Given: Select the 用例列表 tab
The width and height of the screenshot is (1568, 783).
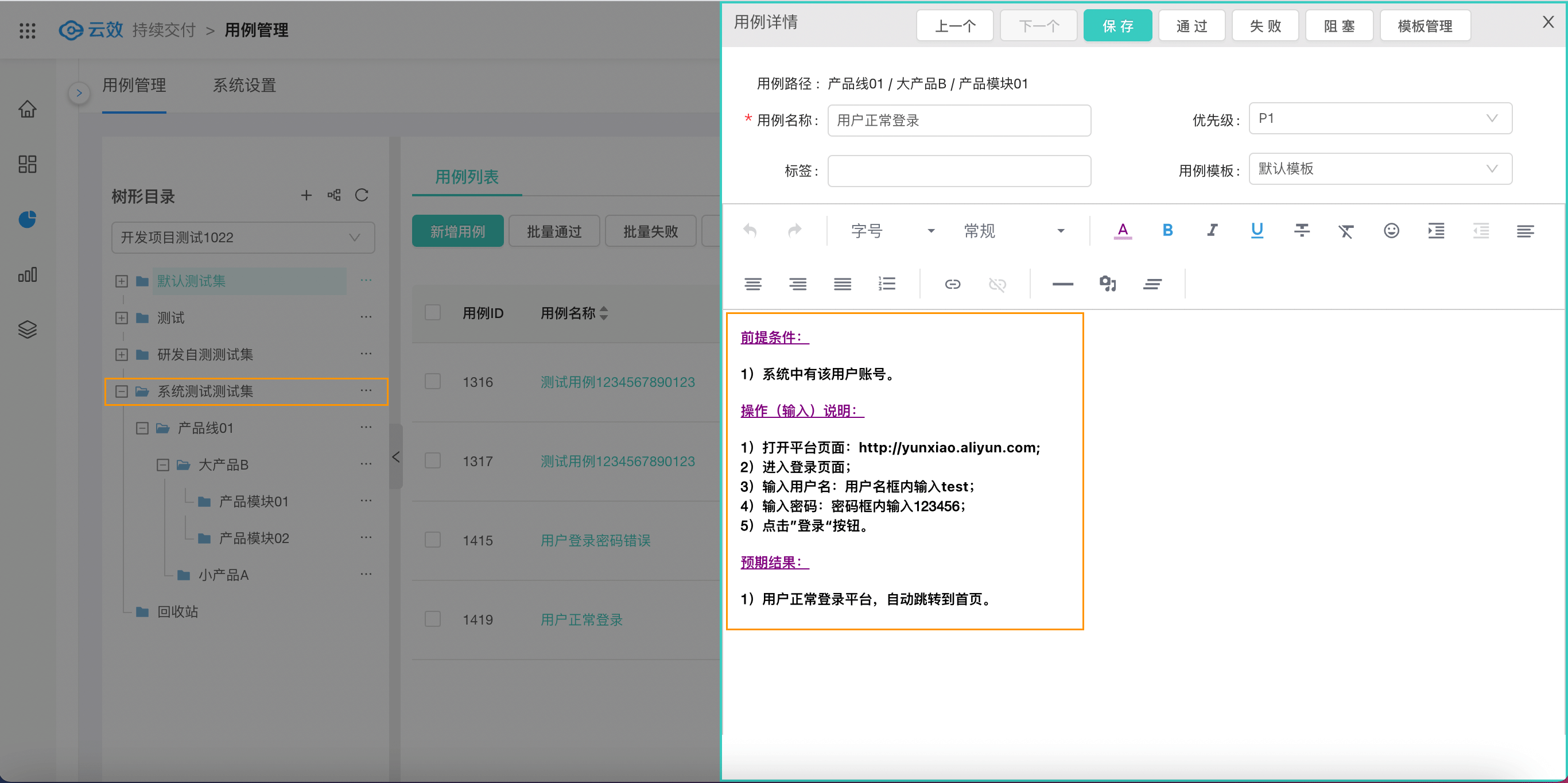Looking at the screenshot, I should click(467, 177).
